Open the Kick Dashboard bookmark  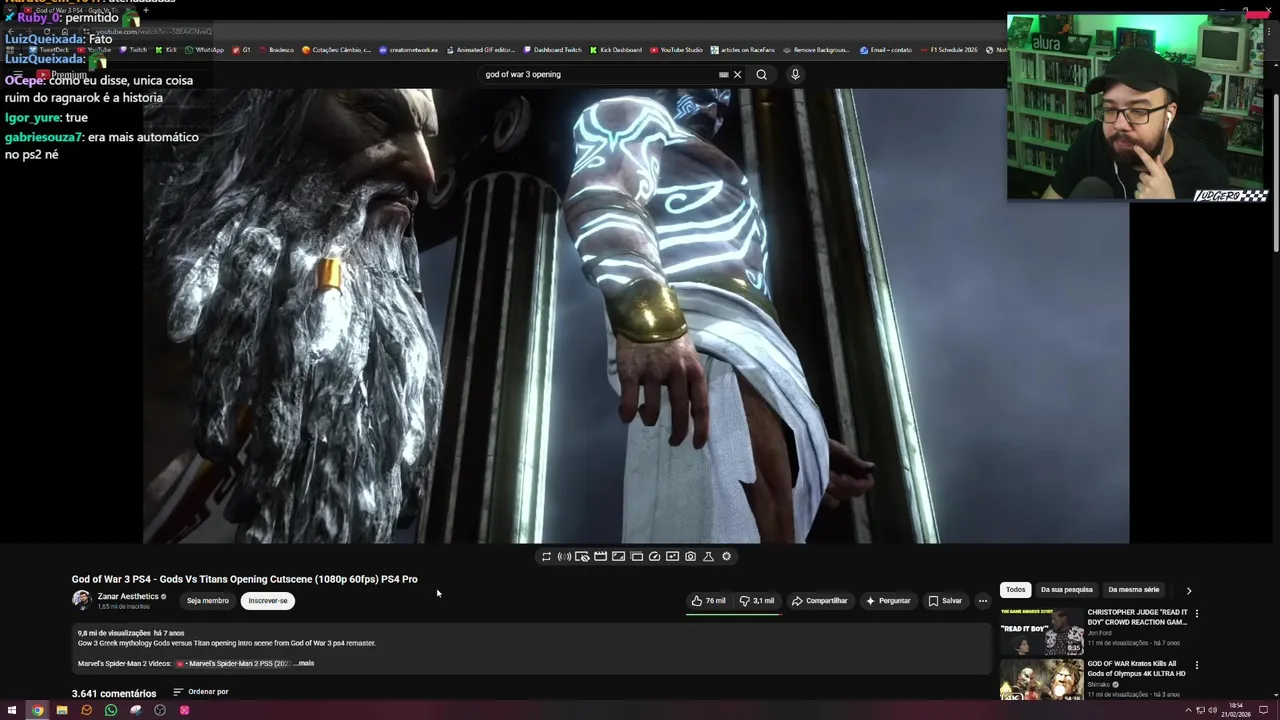click(616, 50)
